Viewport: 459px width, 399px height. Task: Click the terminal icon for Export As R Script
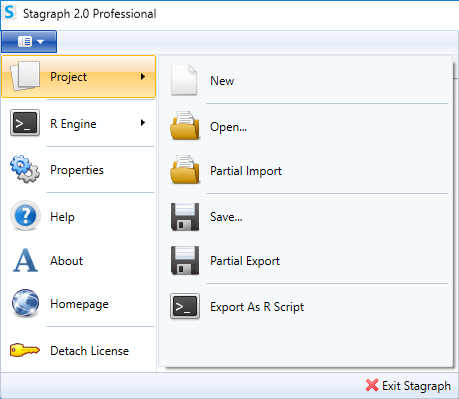pyautogui.click(x=185, y=306)
